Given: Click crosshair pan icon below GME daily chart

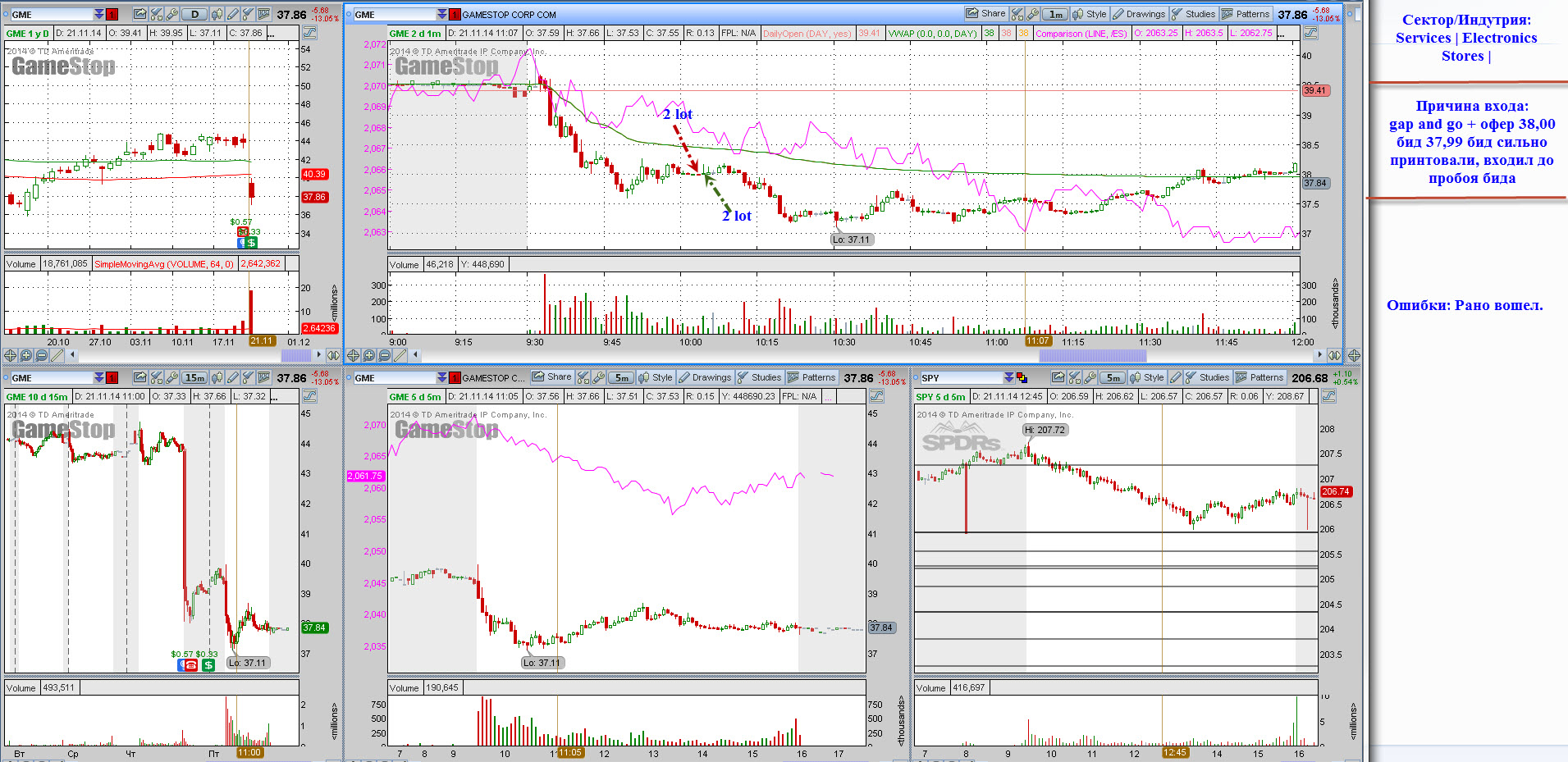Looking at the screenshot, I should point(10,355).
